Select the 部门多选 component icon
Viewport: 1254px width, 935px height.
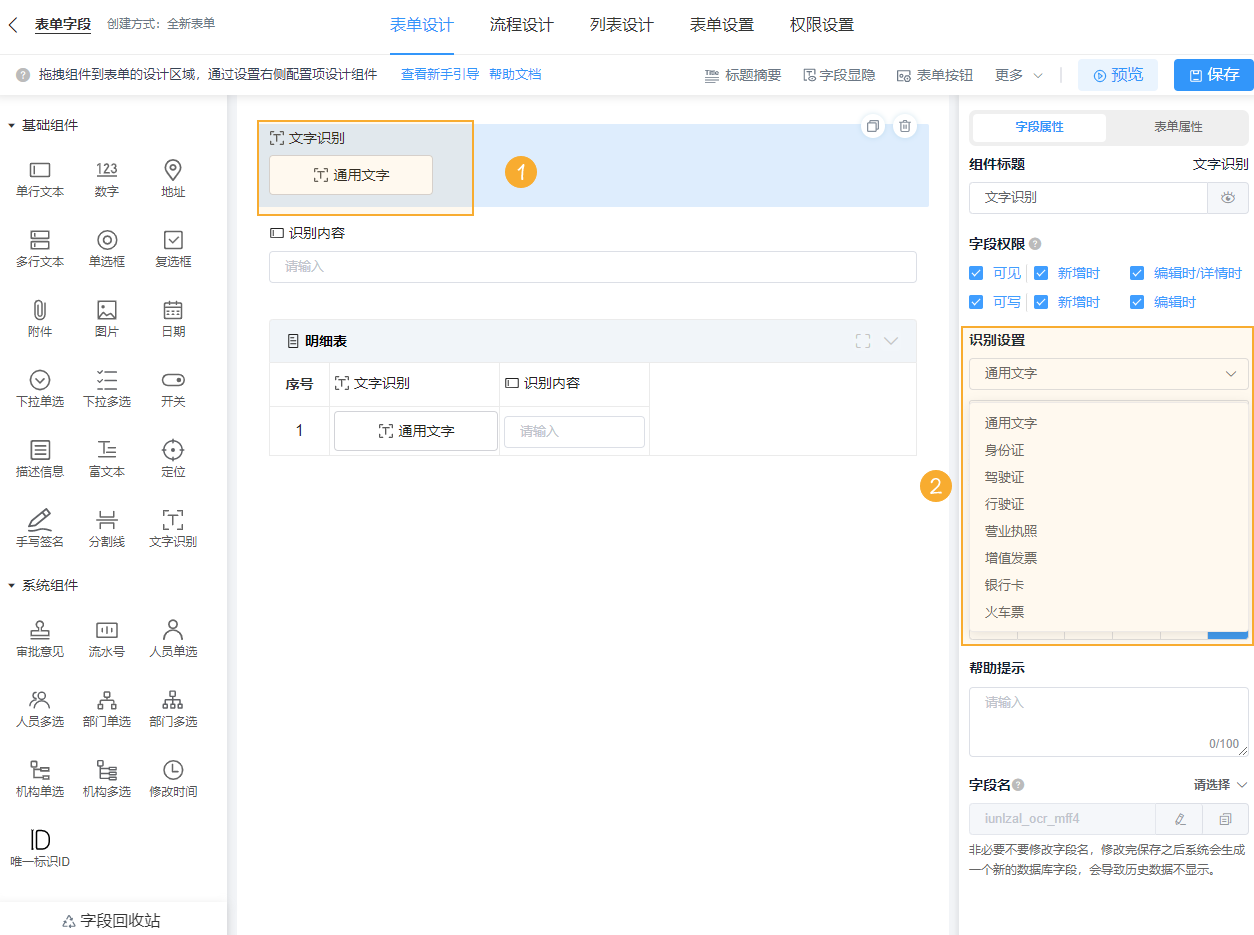tap(172, 708)
